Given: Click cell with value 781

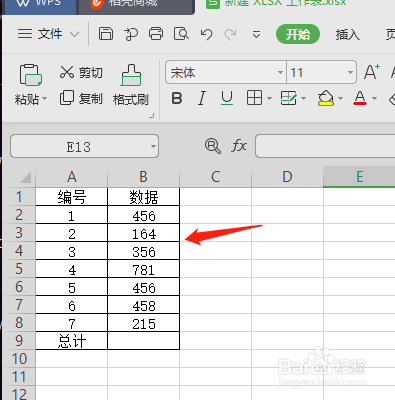Looking at the screenshot, I should pyautogui.click(x=144, y=269).
